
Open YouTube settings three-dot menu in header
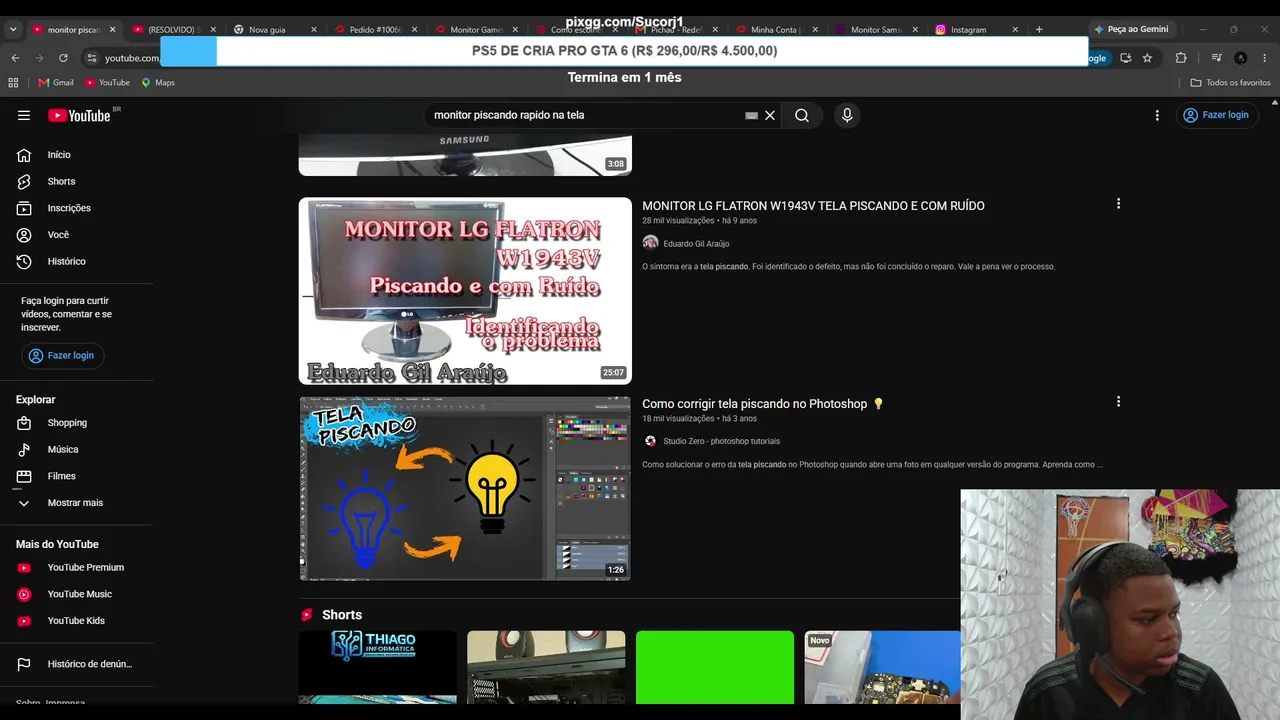pyautogui.click(x=1157, y=115)
